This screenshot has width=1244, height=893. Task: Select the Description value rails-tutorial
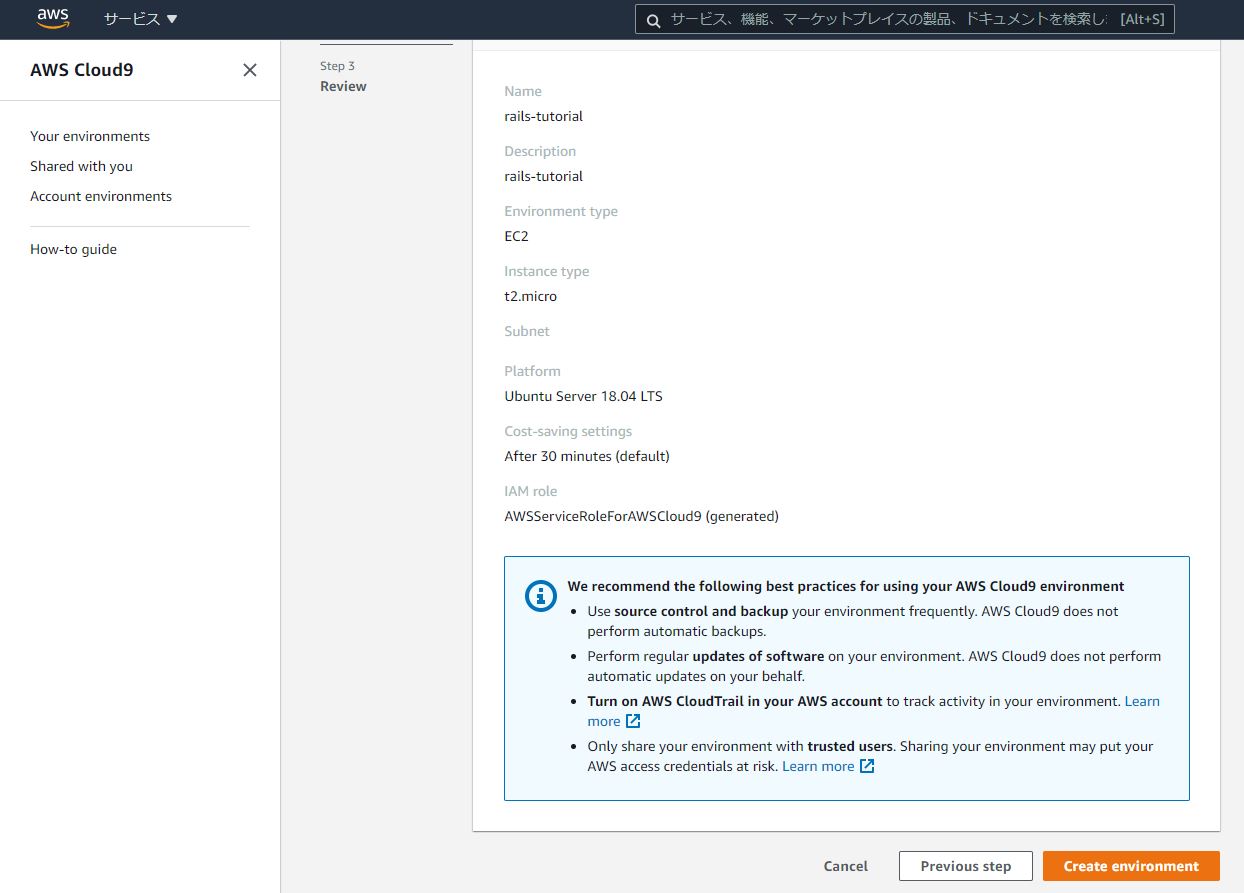point(543,176)
